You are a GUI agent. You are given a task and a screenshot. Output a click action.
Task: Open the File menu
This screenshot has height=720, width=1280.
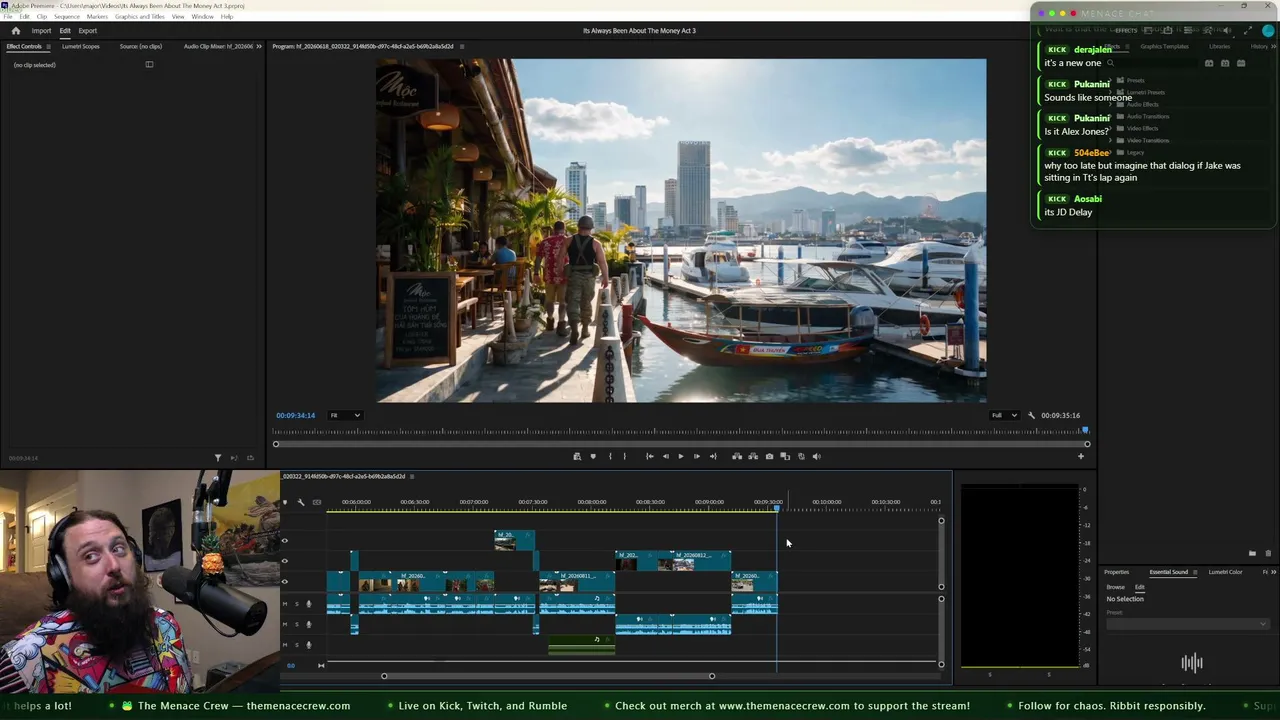9,17
